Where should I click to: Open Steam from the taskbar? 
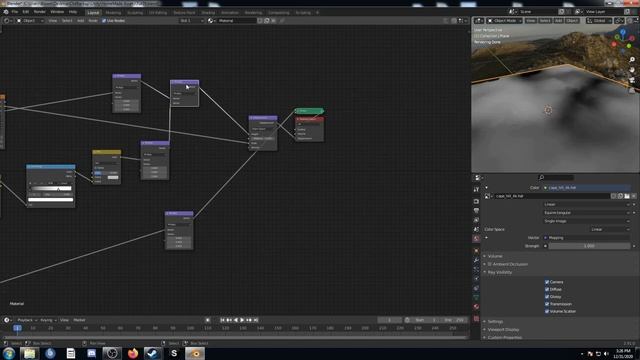(153, 353)
